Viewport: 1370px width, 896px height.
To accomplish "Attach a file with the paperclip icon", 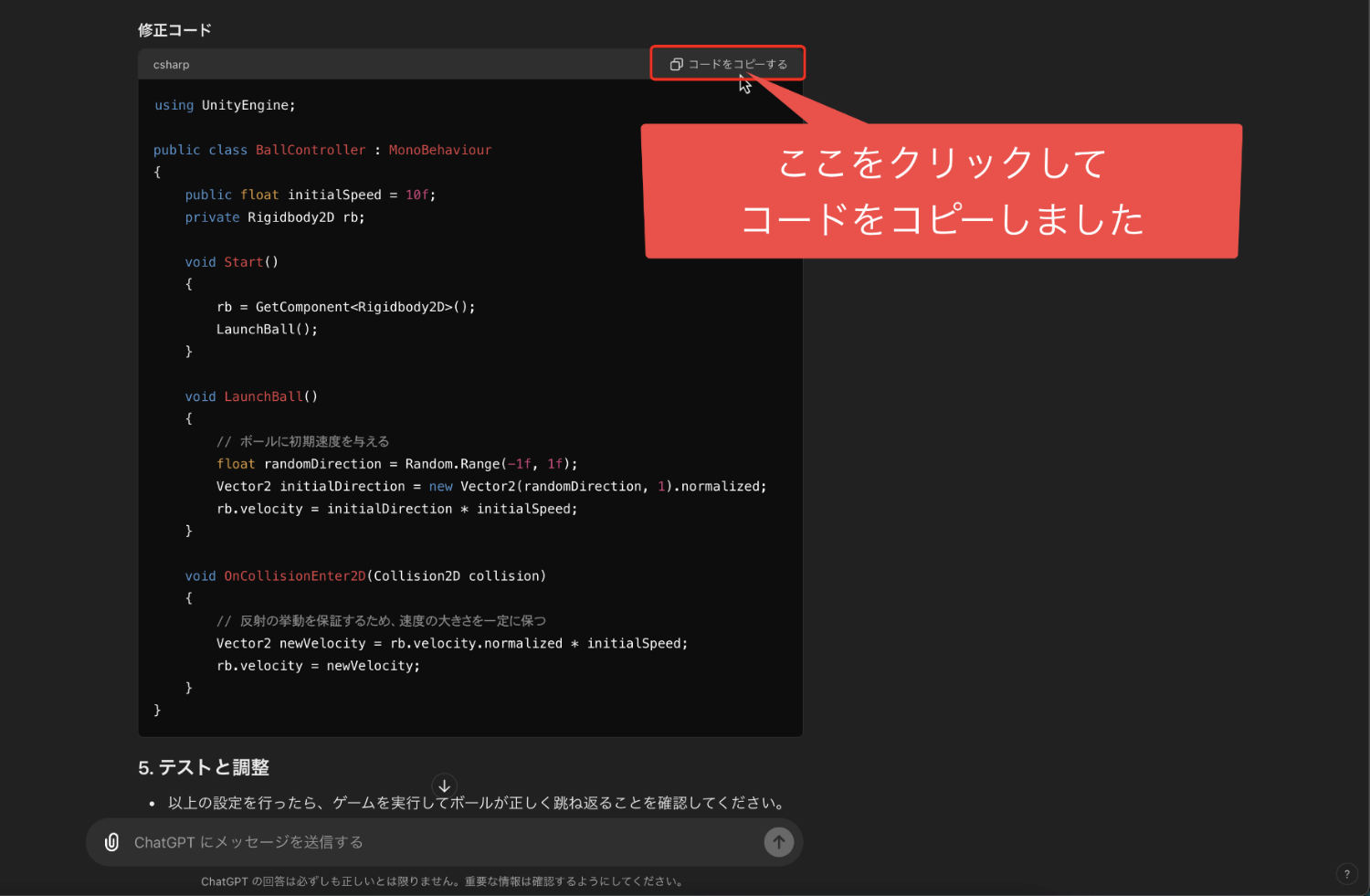I will click(111, 842).
